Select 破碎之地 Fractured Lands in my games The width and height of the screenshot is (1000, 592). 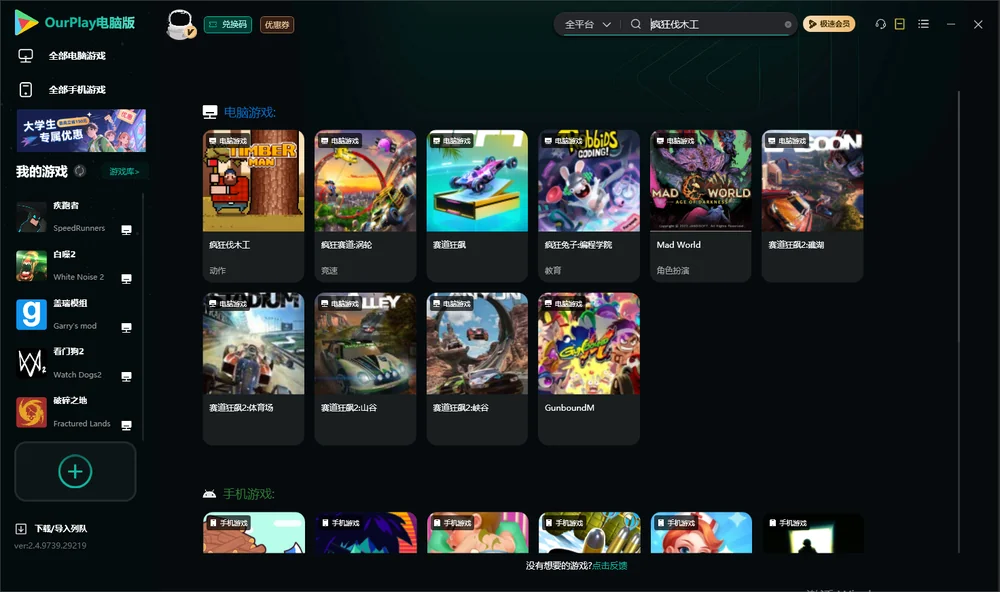click(75, 412)
